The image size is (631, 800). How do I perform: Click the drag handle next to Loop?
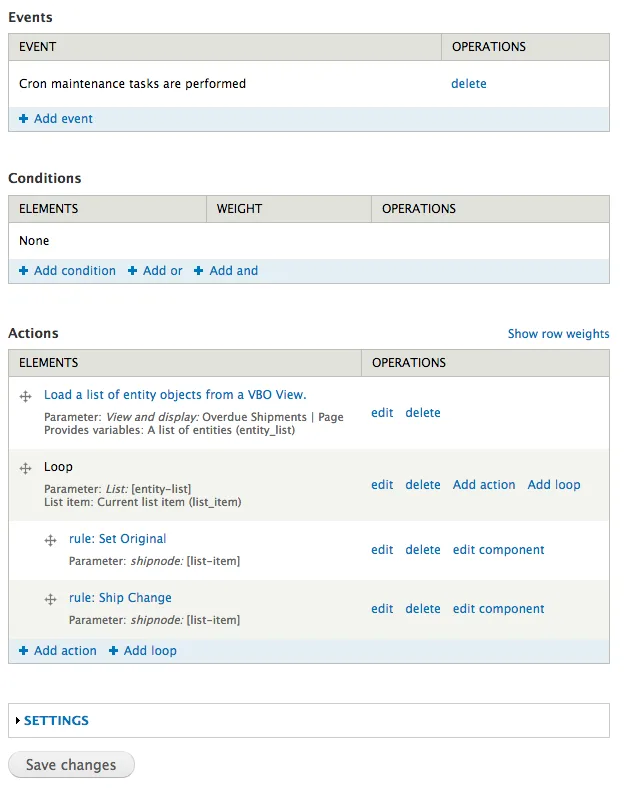click(x=26, y=468)
